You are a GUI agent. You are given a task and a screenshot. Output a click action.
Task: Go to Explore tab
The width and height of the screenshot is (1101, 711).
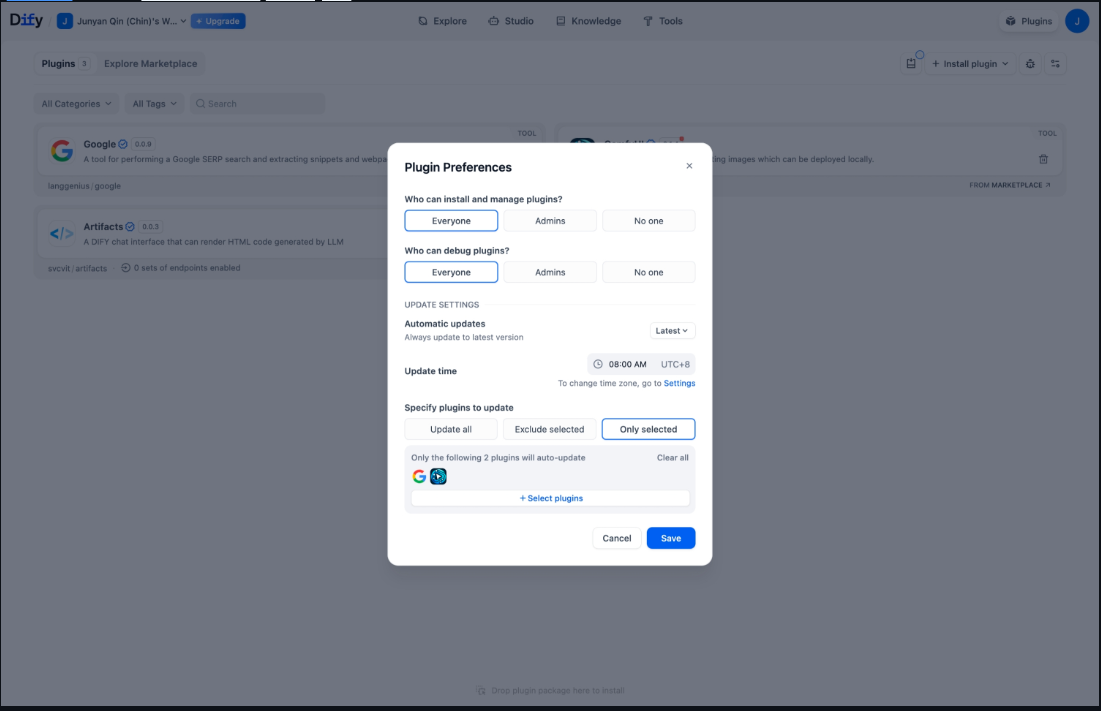442,21
